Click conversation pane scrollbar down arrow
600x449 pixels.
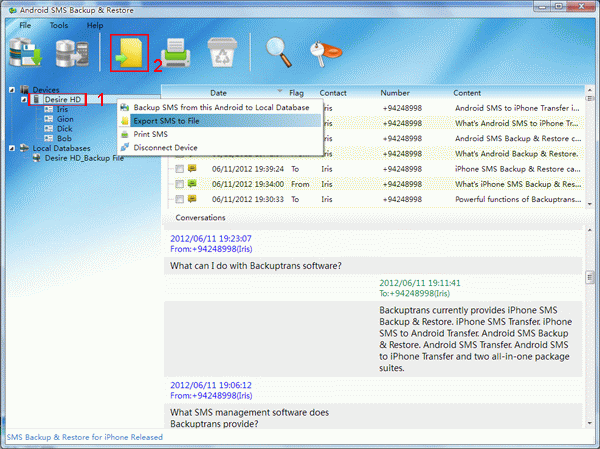tap(590, 423)
